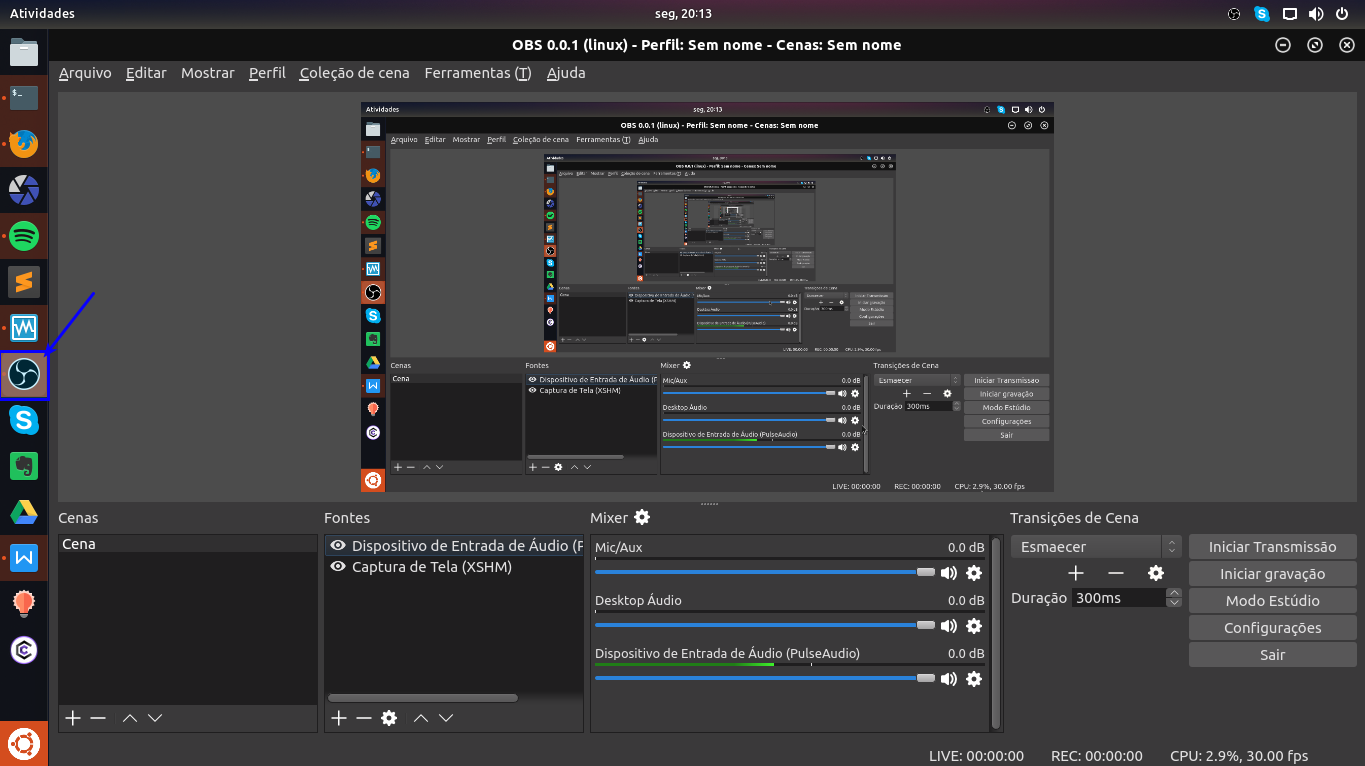Screen dimensions: 1365x766
Task: Open Evernote elephant icon in the dock
Action: tap(24, 467)
